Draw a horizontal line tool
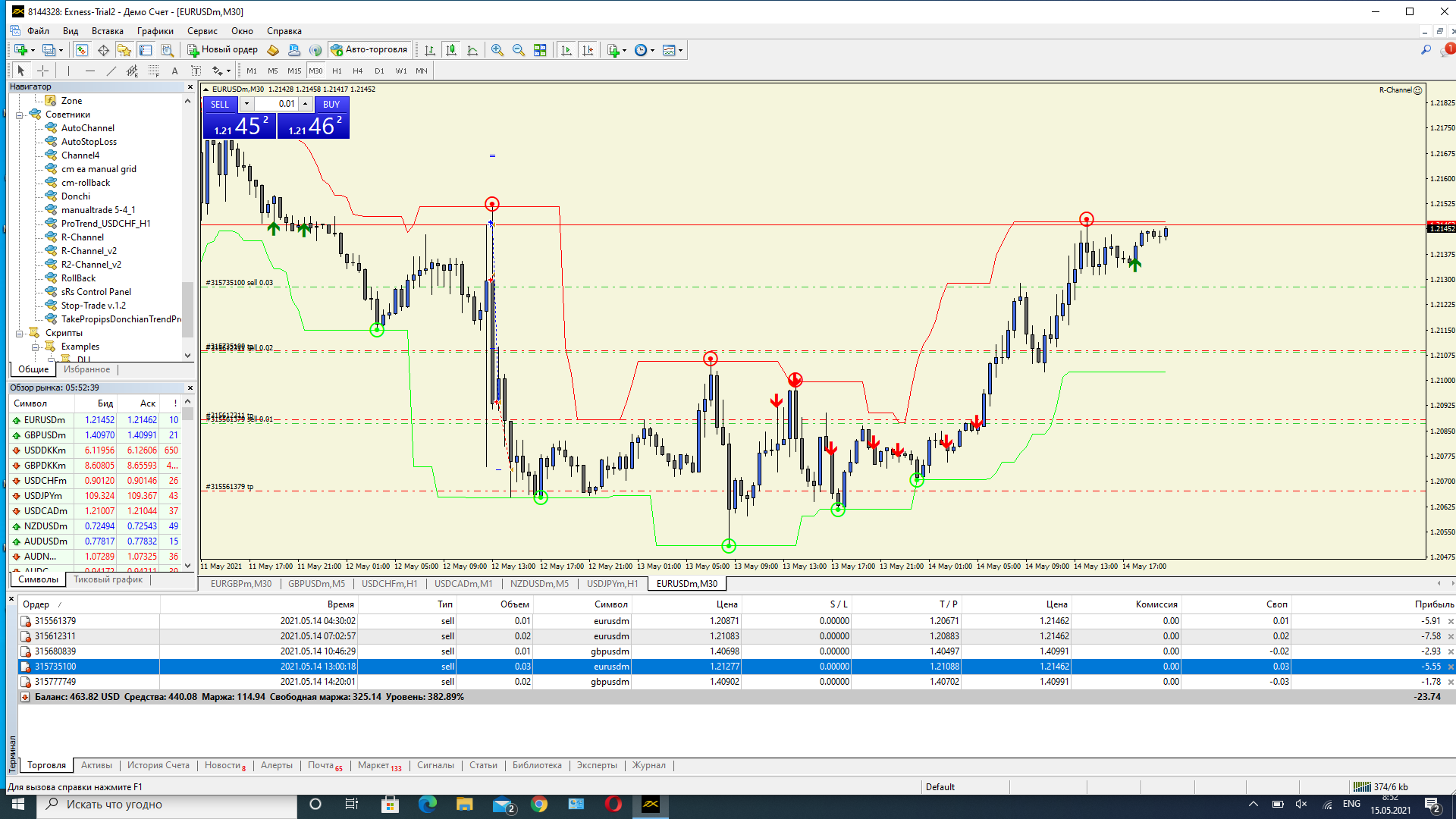The image size is (1456, 819). [90, 71]
